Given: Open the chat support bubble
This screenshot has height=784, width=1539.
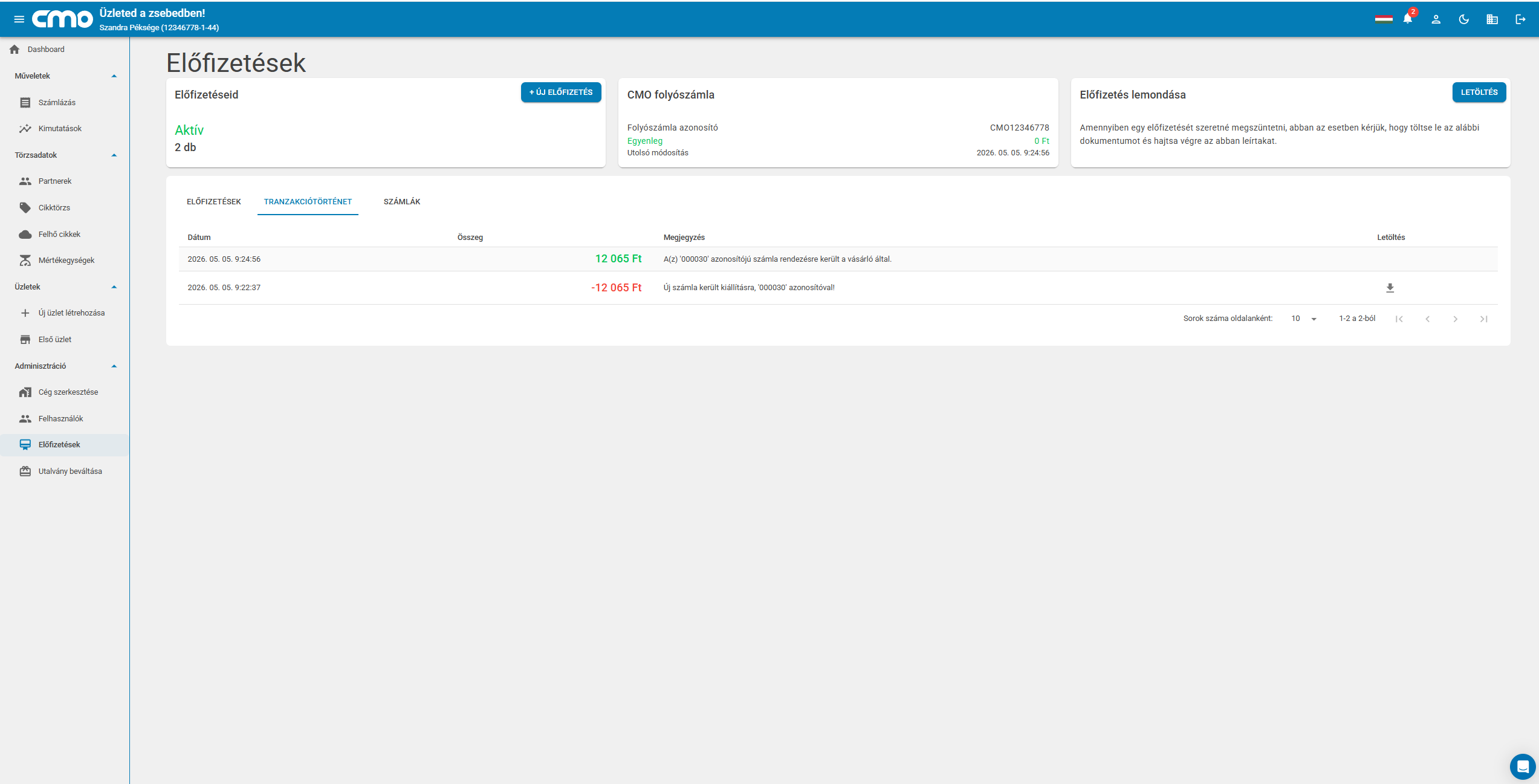Looking at the screenshot, I should (1522, 766).
